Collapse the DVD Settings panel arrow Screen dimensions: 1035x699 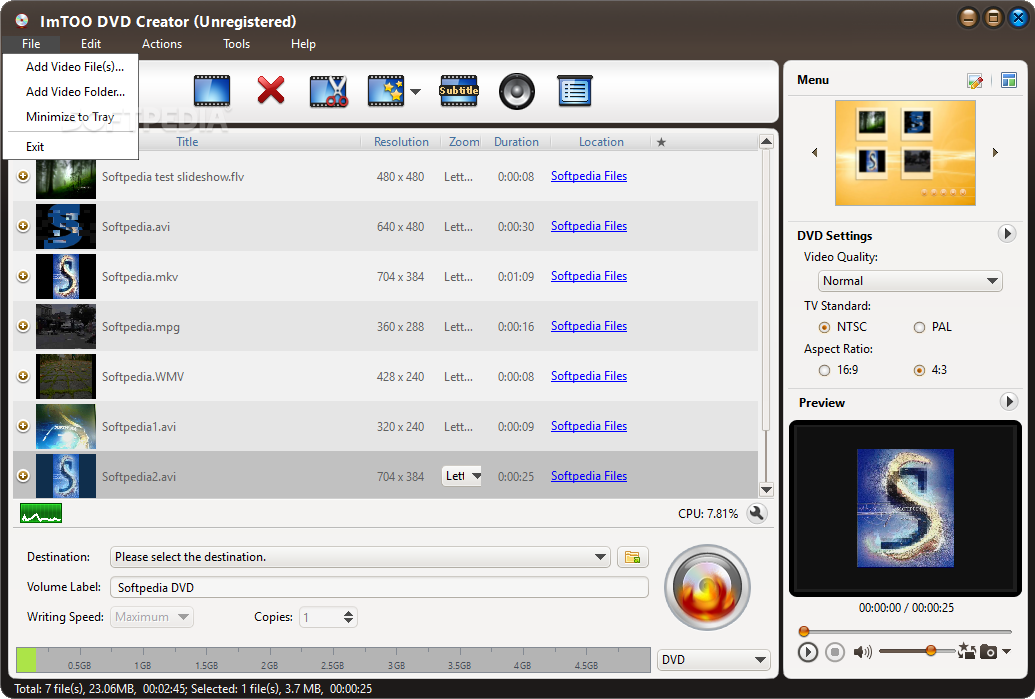click(1007, 234)
